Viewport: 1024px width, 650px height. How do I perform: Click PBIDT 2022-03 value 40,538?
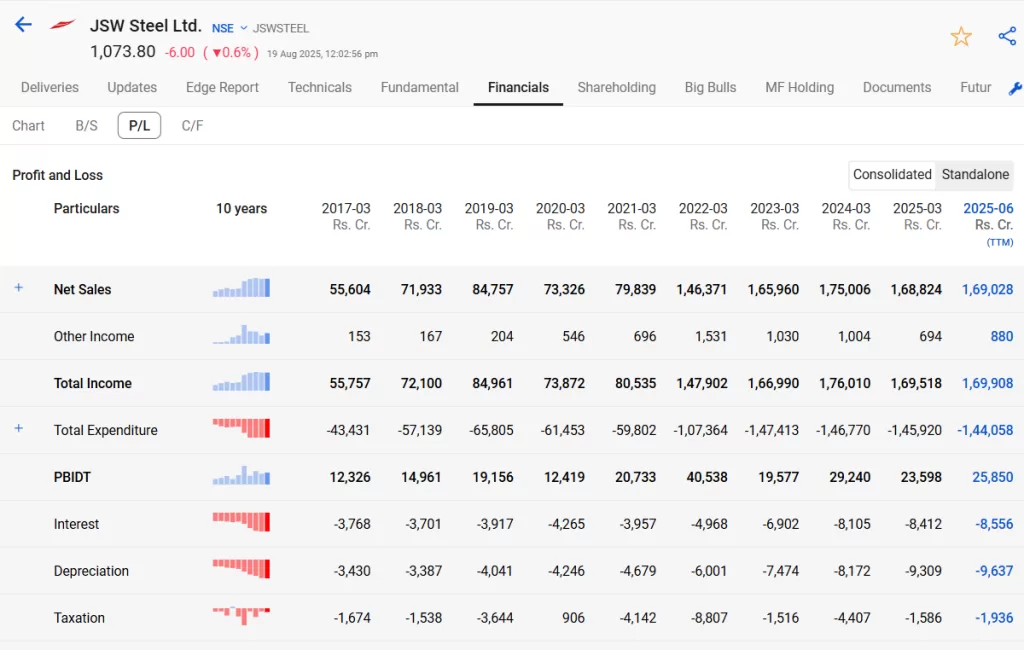[707, 478]
